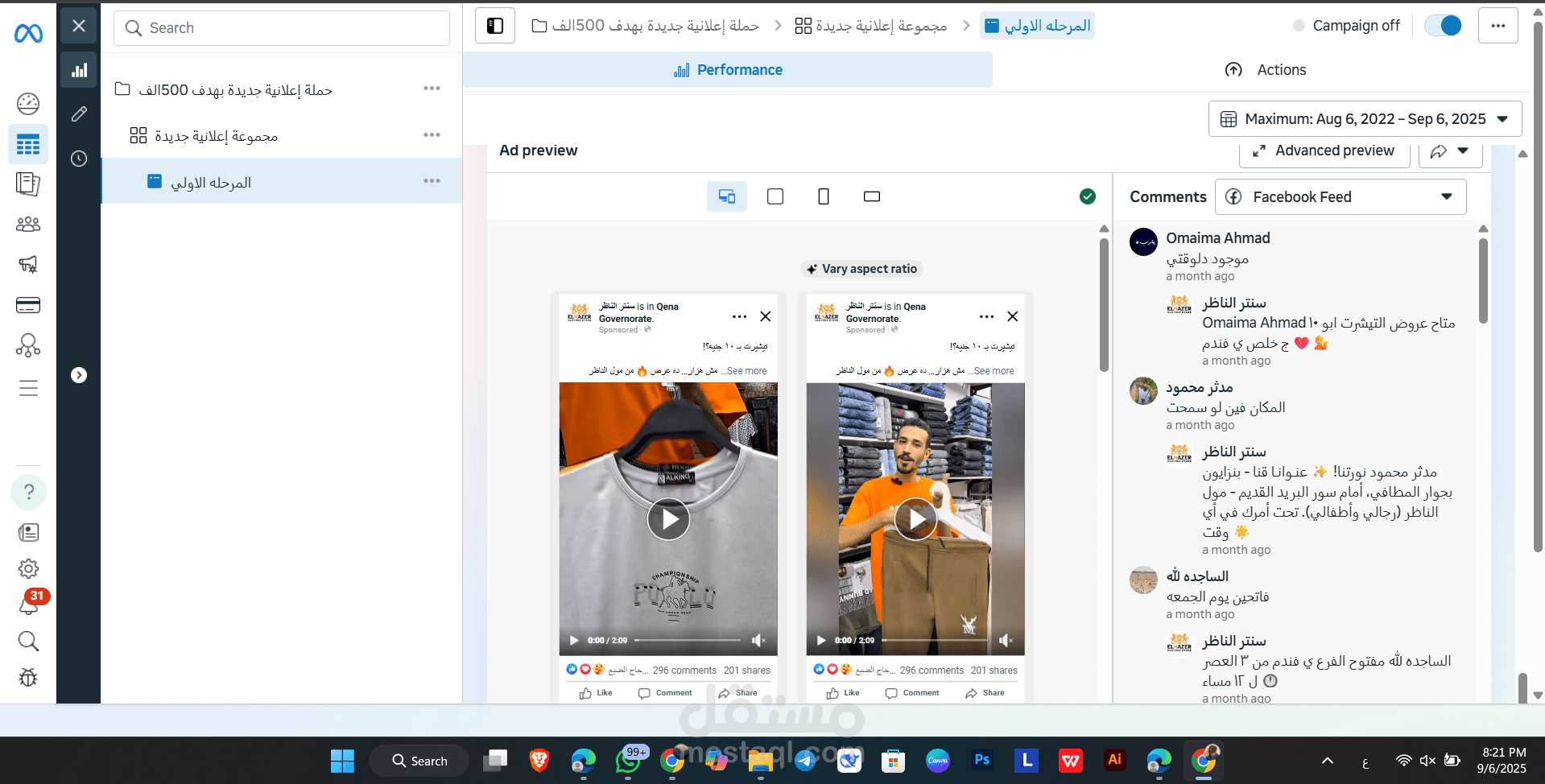The height and width of the screenshot is (784, 1545).
Task: Click the Vary aspect ratio button
Action: pyautogui.click(x=861, y=269)
